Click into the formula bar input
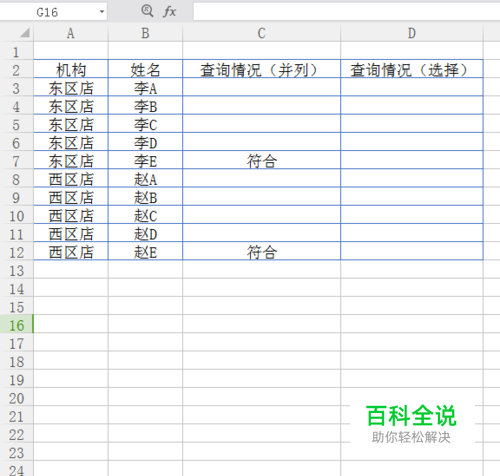Image resolution: width=500 pixels, height=476 pixels. 347,12
